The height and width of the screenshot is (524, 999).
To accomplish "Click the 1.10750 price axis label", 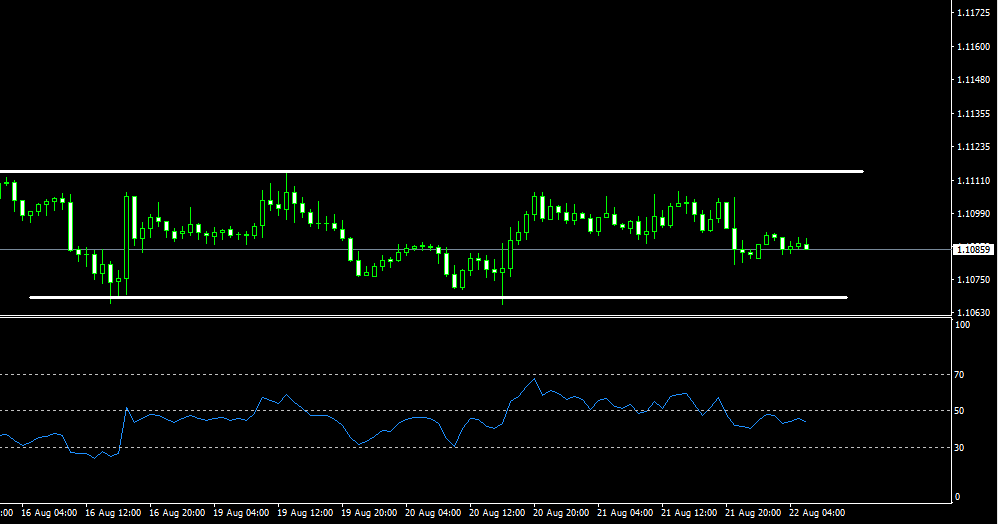I will tap(974, 279).
